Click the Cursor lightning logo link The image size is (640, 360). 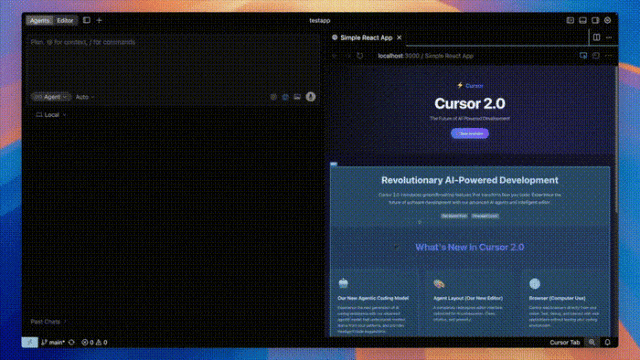(470, 86)
